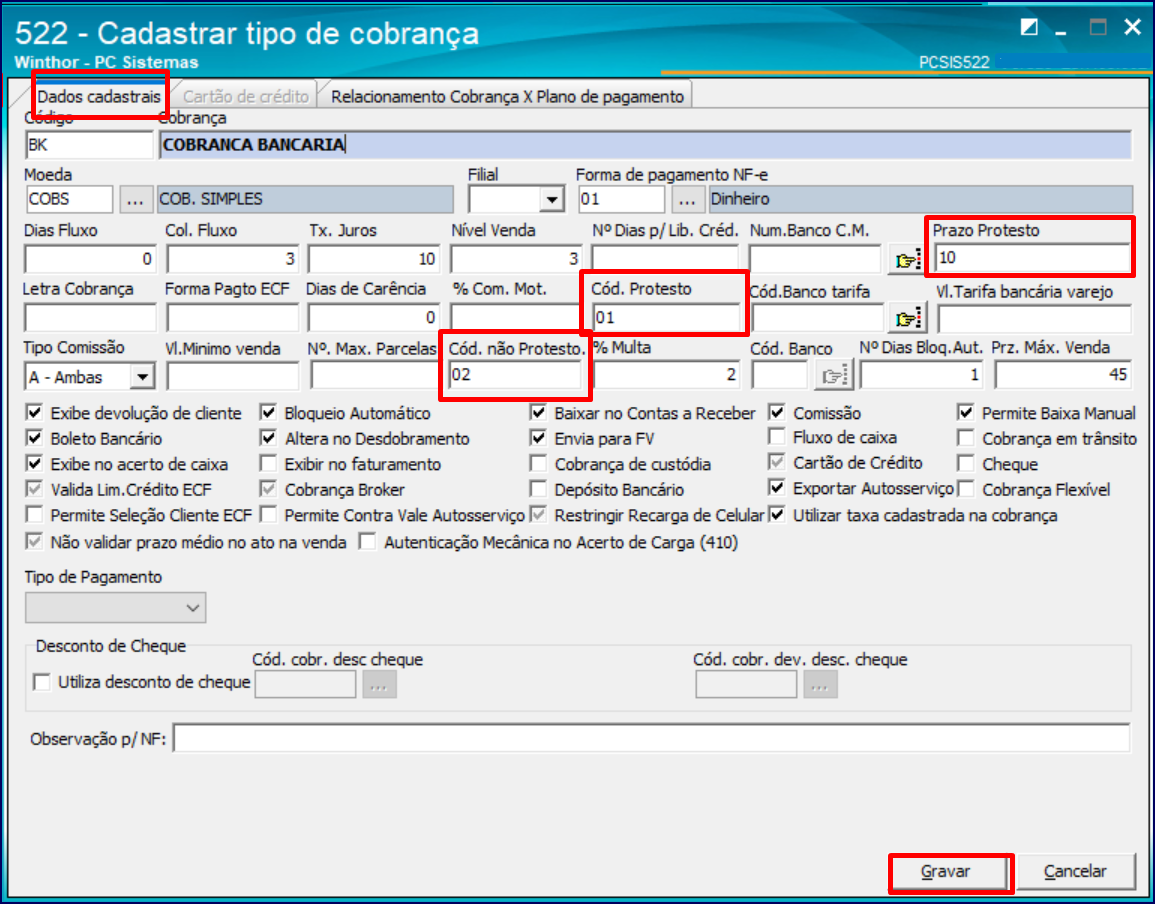Switch to Dados cadastrais tab
This screenshot has width=1155, height=904.
(x=99, y=97)
